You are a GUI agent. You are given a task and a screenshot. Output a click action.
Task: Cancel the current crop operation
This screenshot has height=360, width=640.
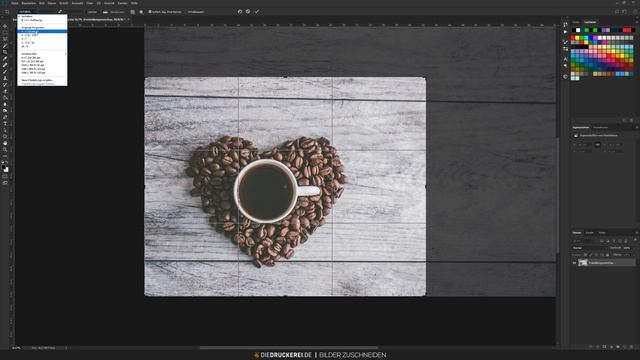click(248, 12)
